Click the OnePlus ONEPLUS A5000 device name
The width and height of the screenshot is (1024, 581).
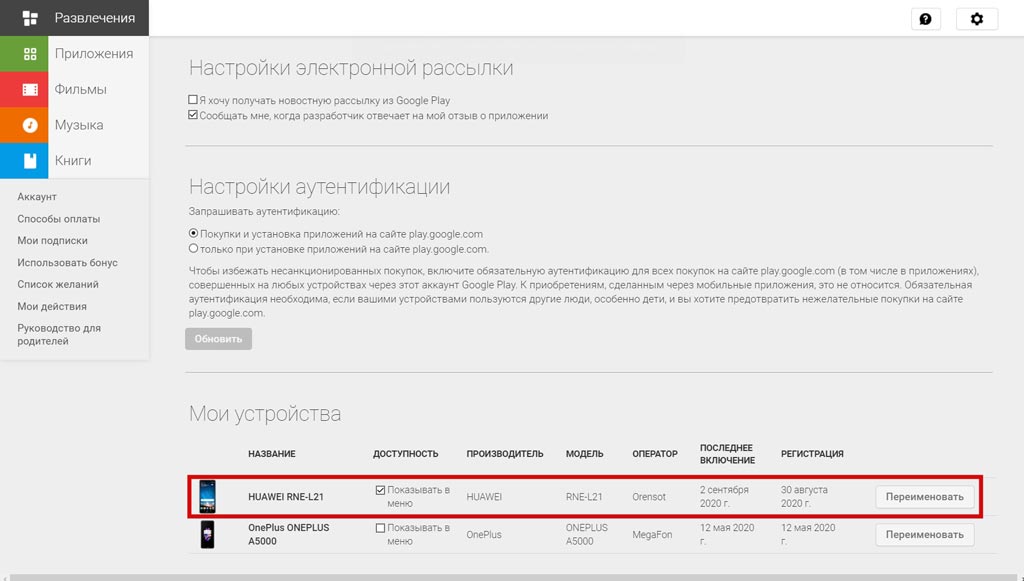(x=289, y=534)
